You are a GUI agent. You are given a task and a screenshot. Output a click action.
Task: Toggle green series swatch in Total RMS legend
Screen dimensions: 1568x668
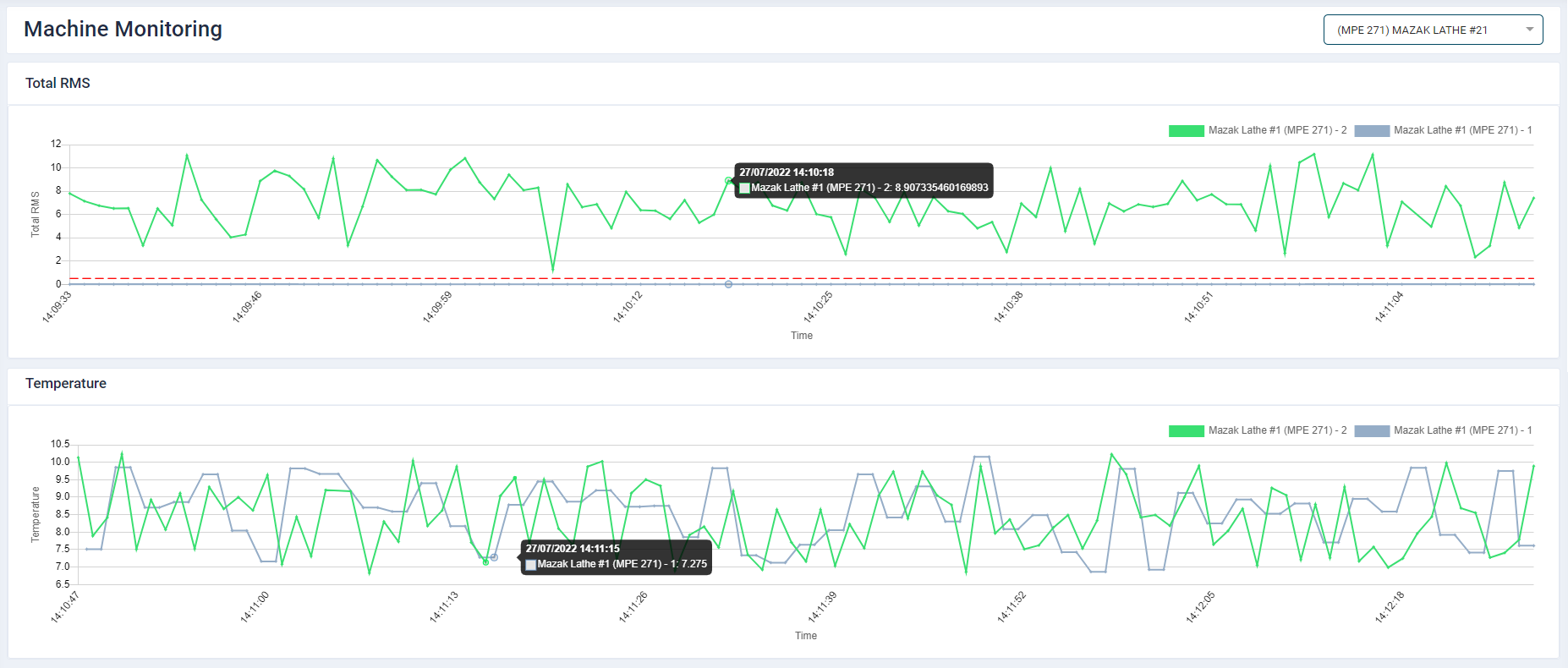1186,130
